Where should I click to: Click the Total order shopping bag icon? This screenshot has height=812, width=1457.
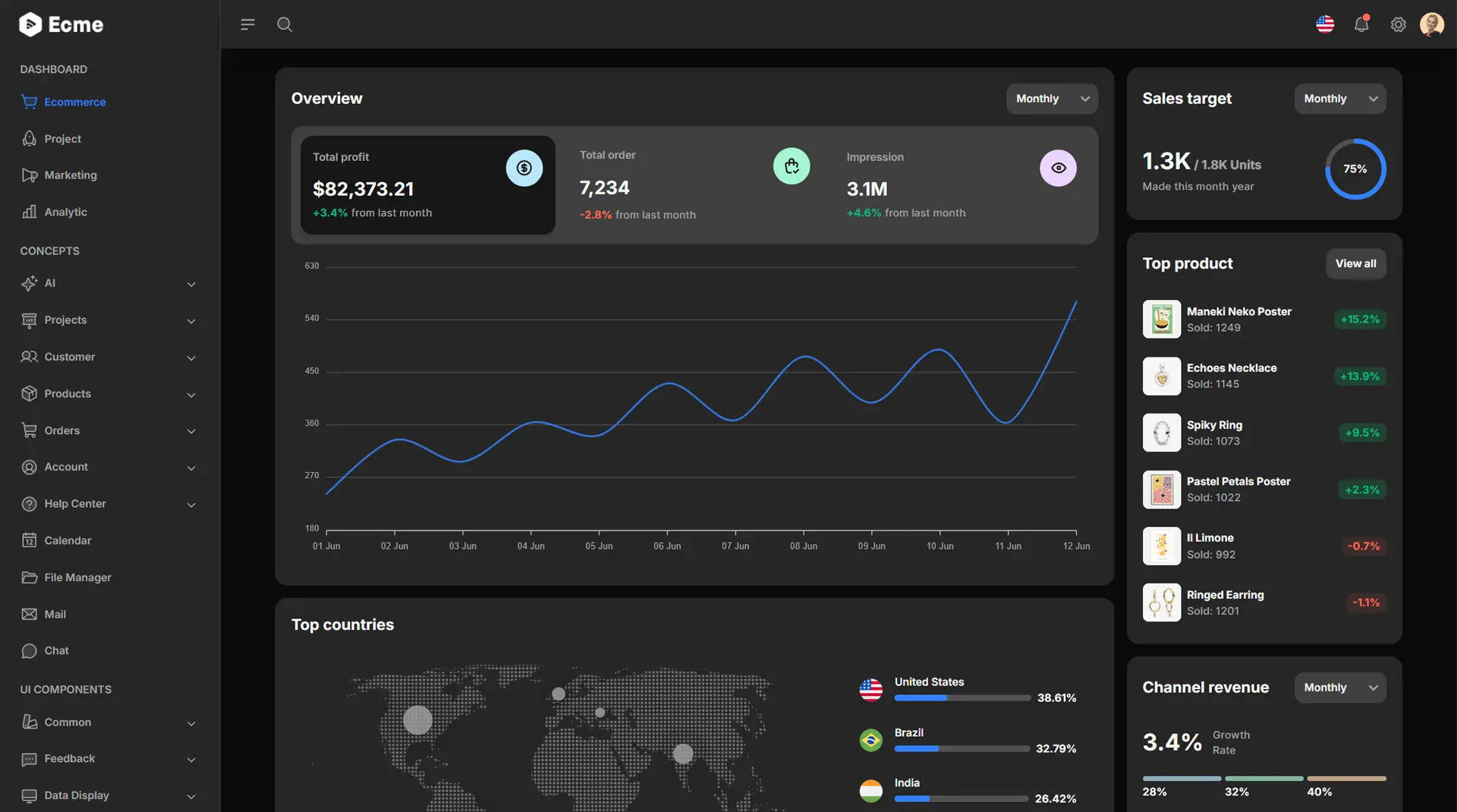pyautogui.click(x=791, y=166)
